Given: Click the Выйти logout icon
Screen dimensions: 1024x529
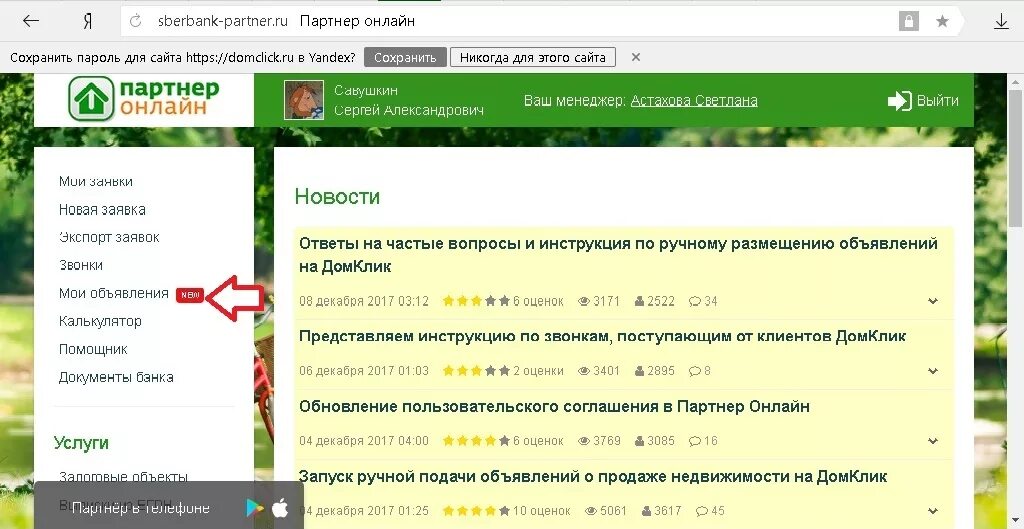Looking at the screenshot, I should pyautogui.click(x=899, y=101).
